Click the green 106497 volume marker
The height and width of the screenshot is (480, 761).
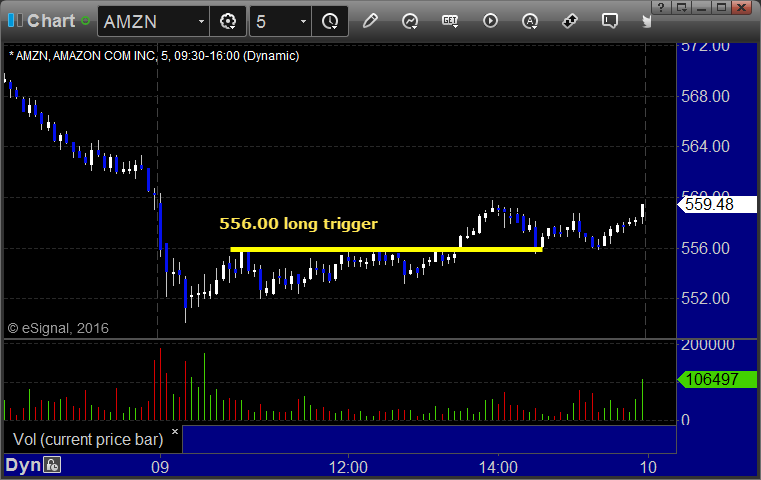(x=717, y=379)
